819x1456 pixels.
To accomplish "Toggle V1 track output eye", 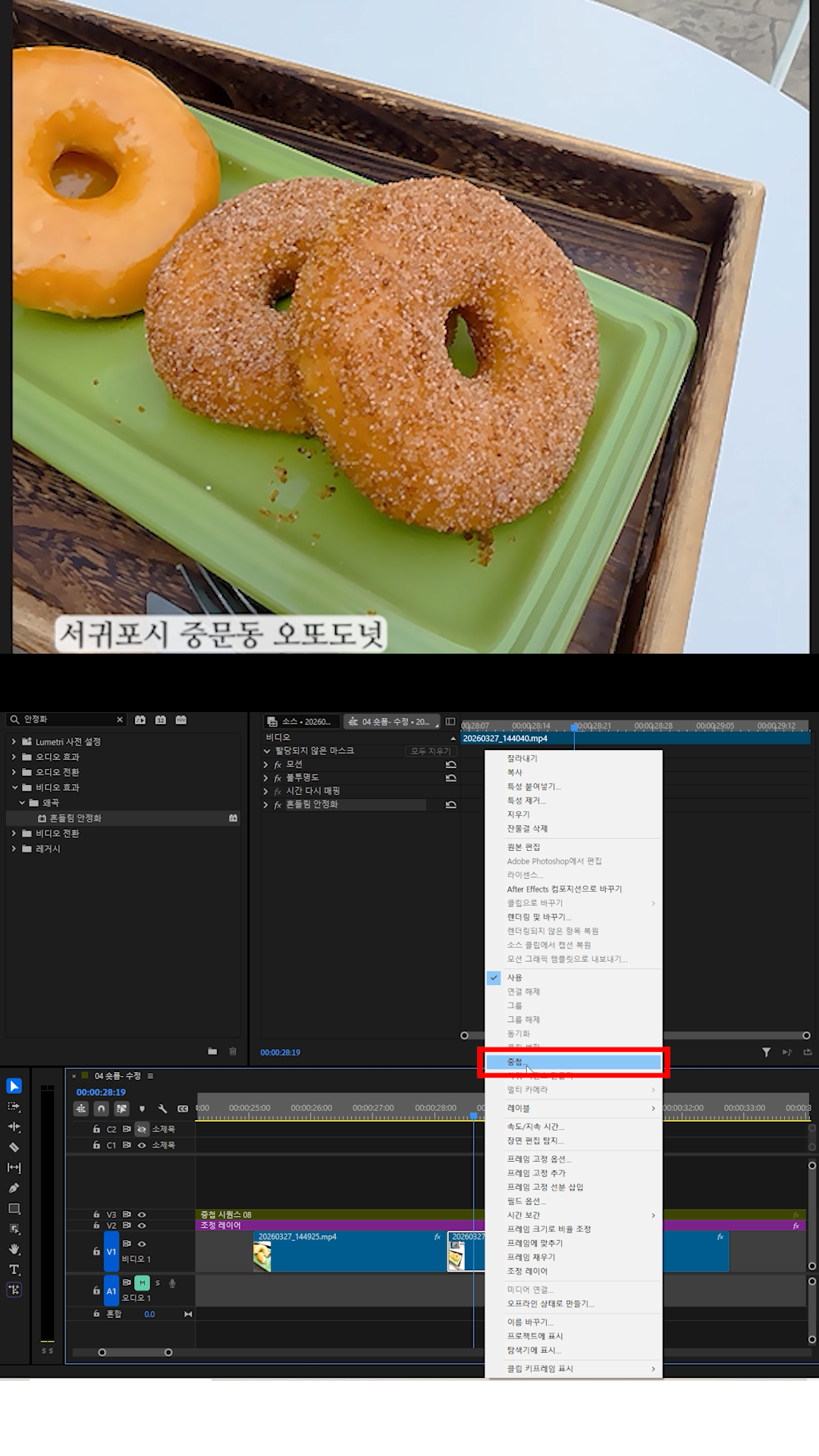I will (142, 1244).
